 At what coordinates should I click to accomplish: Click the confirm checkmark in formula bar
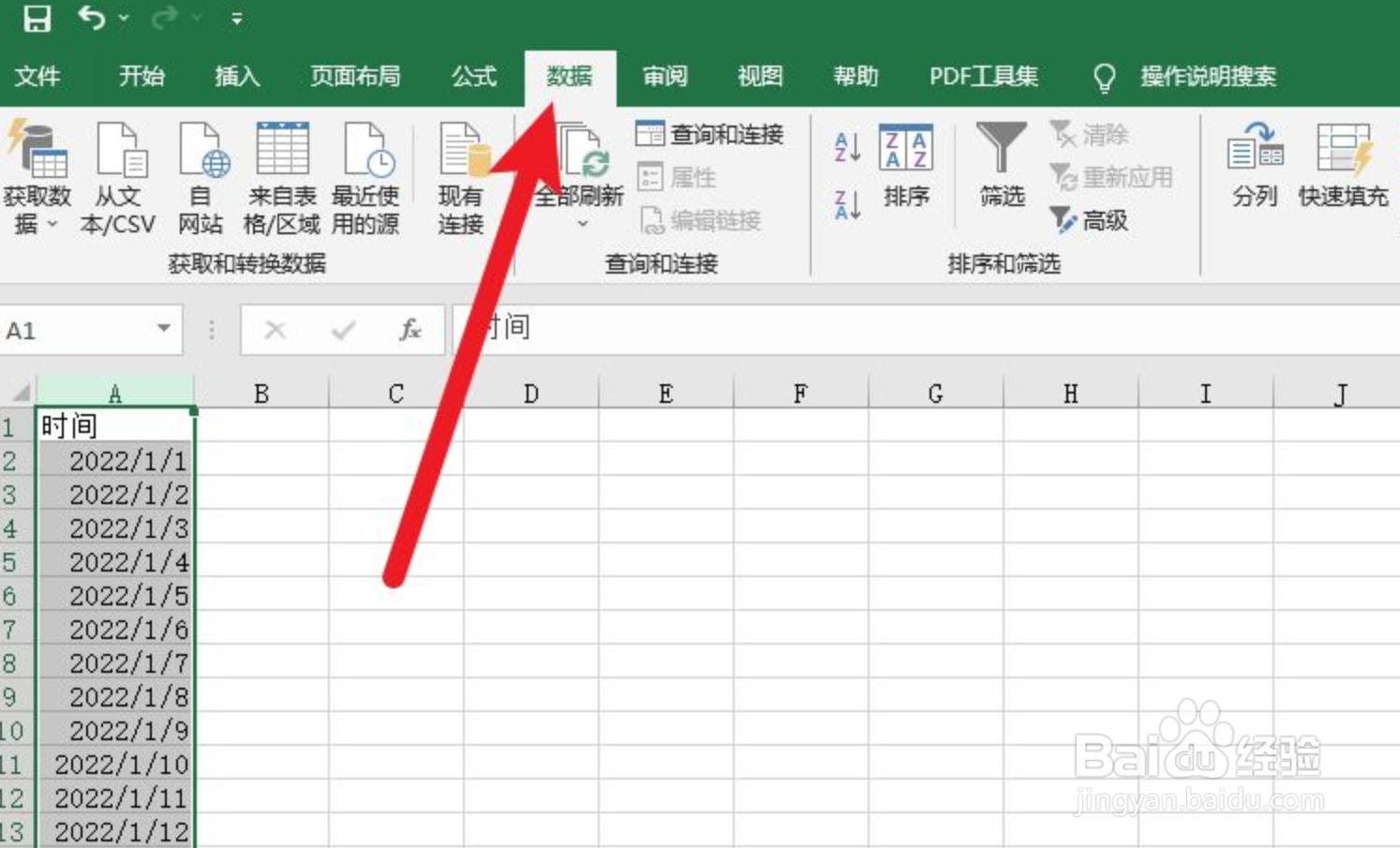tap(343, 330)
